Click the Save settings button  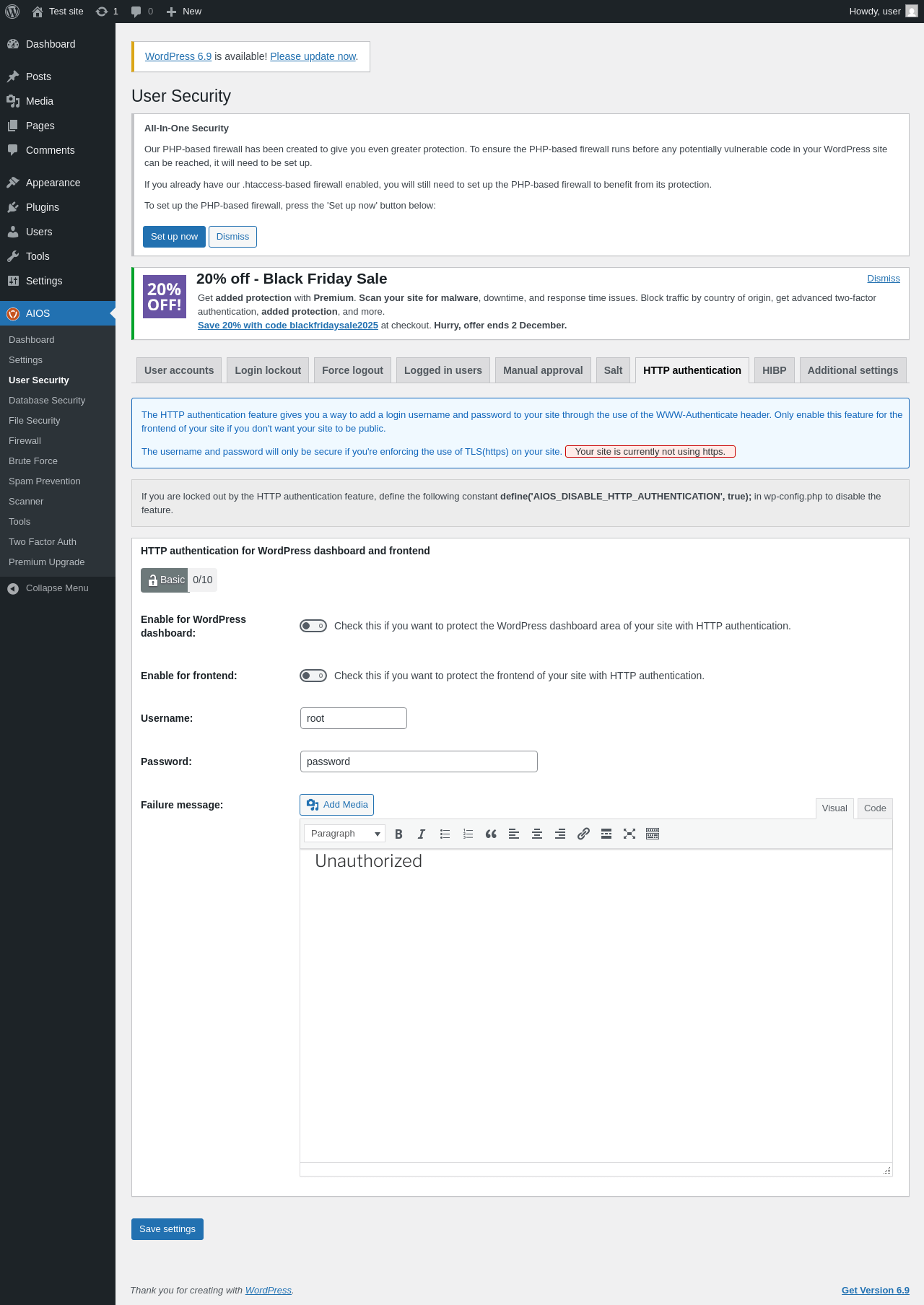pyautogui.click(x=167, y=1229)
